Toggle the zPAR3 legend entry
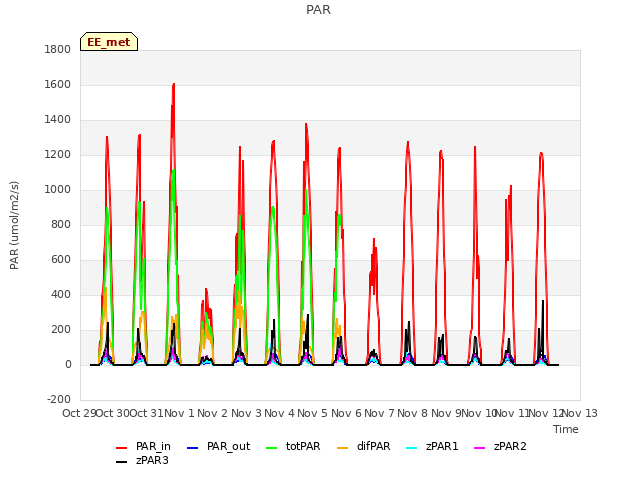 tap(142, 460)
